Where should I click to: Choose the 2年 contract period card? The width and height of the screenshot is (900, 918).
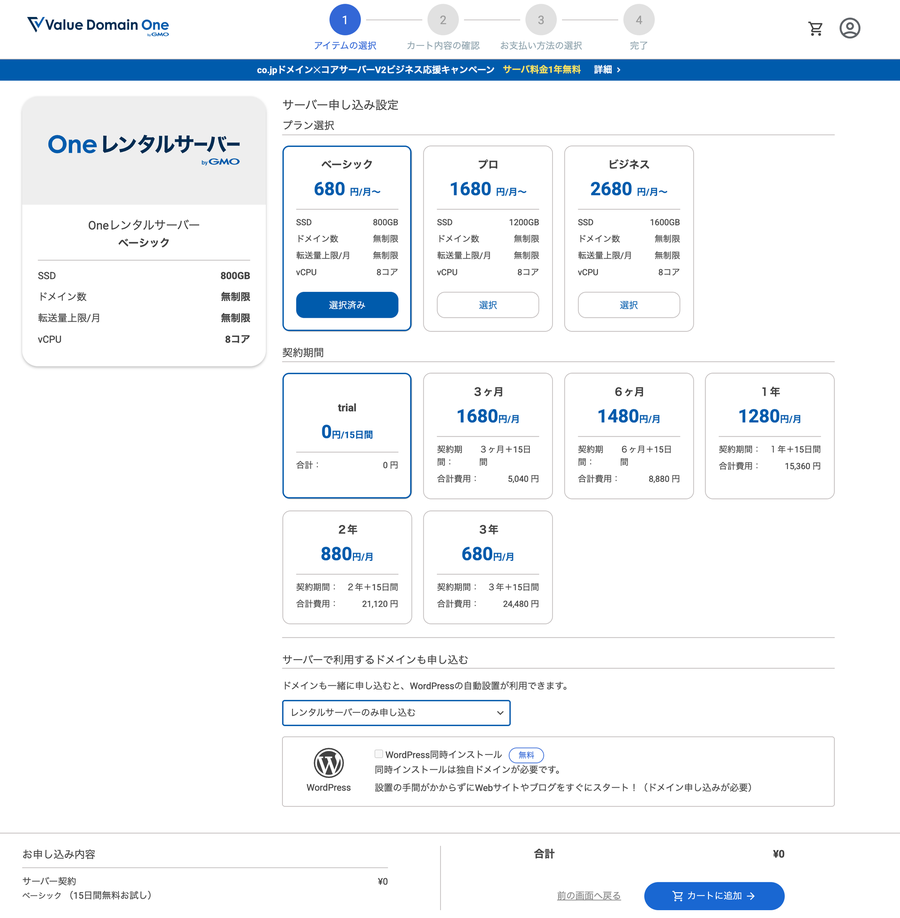347,567
